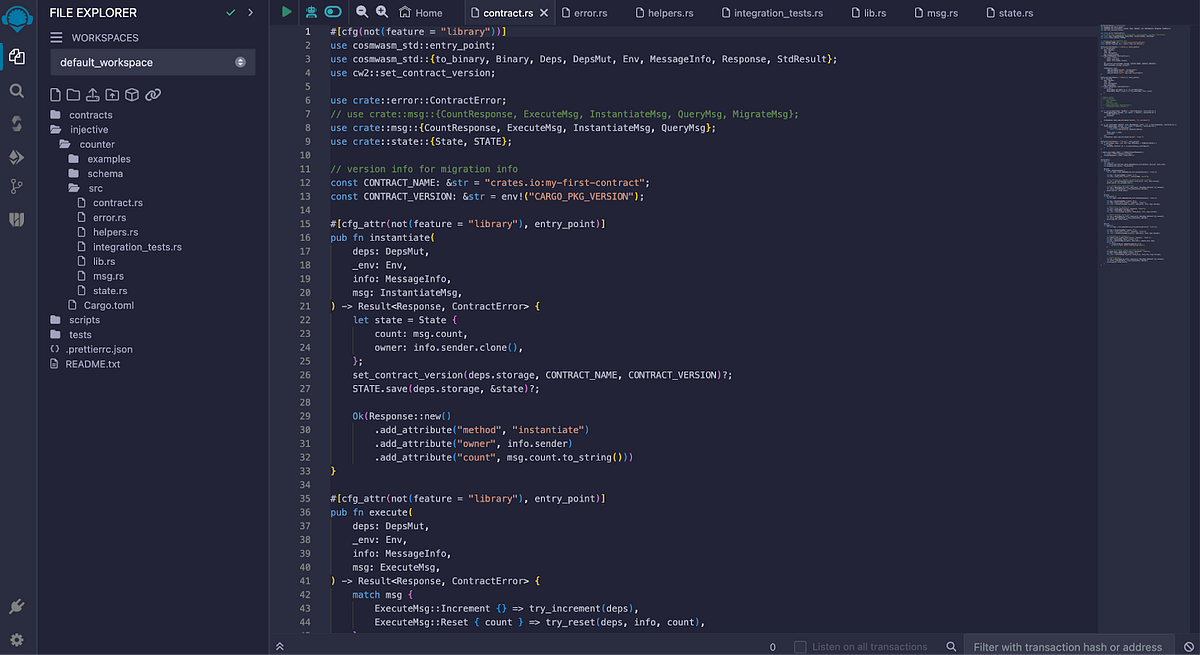Viewport: 1200px width, 655px height.
Task: Enable the Listen on all transactions checkbox
Action: click(x=799, y=646)
